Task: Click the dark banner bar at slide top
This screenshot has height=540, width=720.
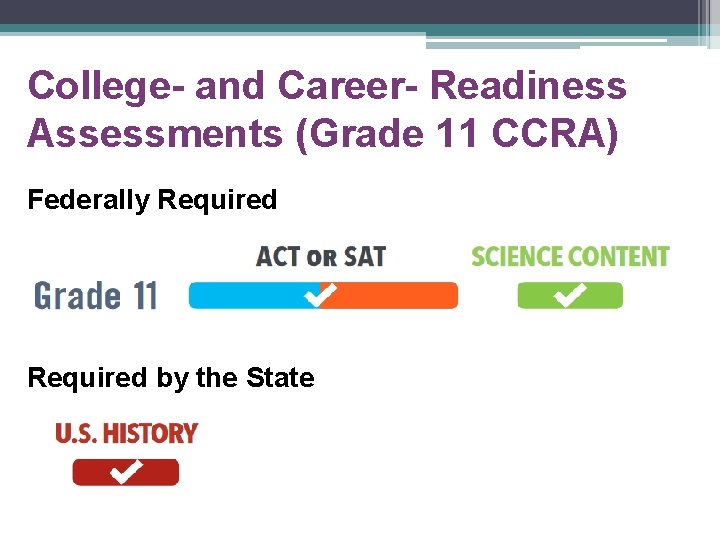Action: [x=350, y=11]
